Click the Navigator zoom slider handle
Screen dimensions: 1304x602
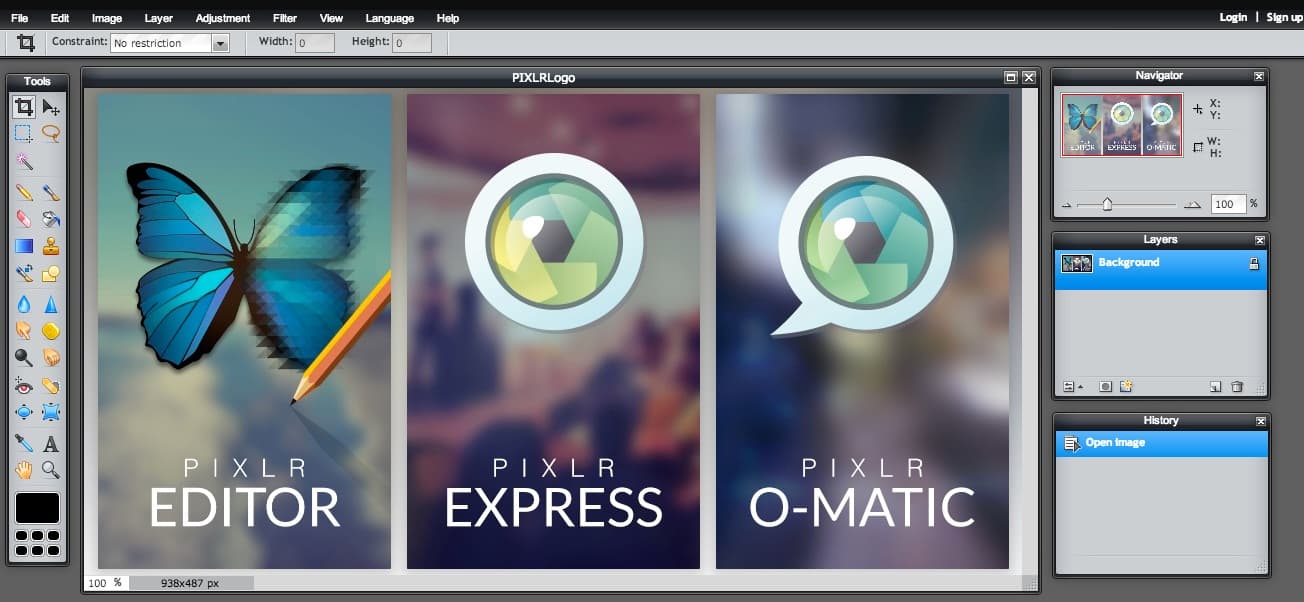coord(1107,204)
